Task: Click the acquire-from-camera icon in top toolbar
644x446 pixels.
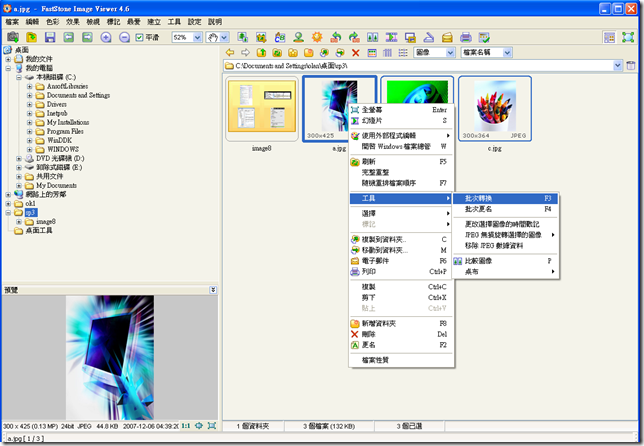Action: [x=13, y=37]
